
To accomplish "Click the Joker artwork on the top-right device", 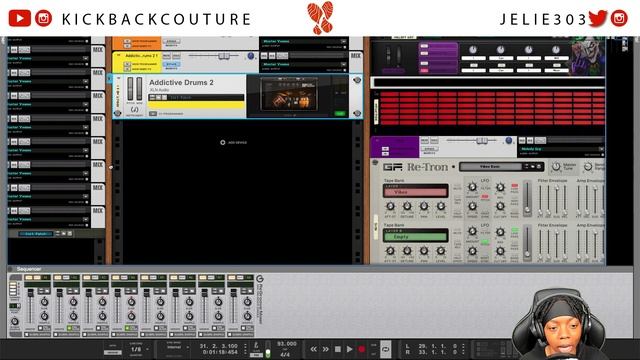I will point(588,56).
